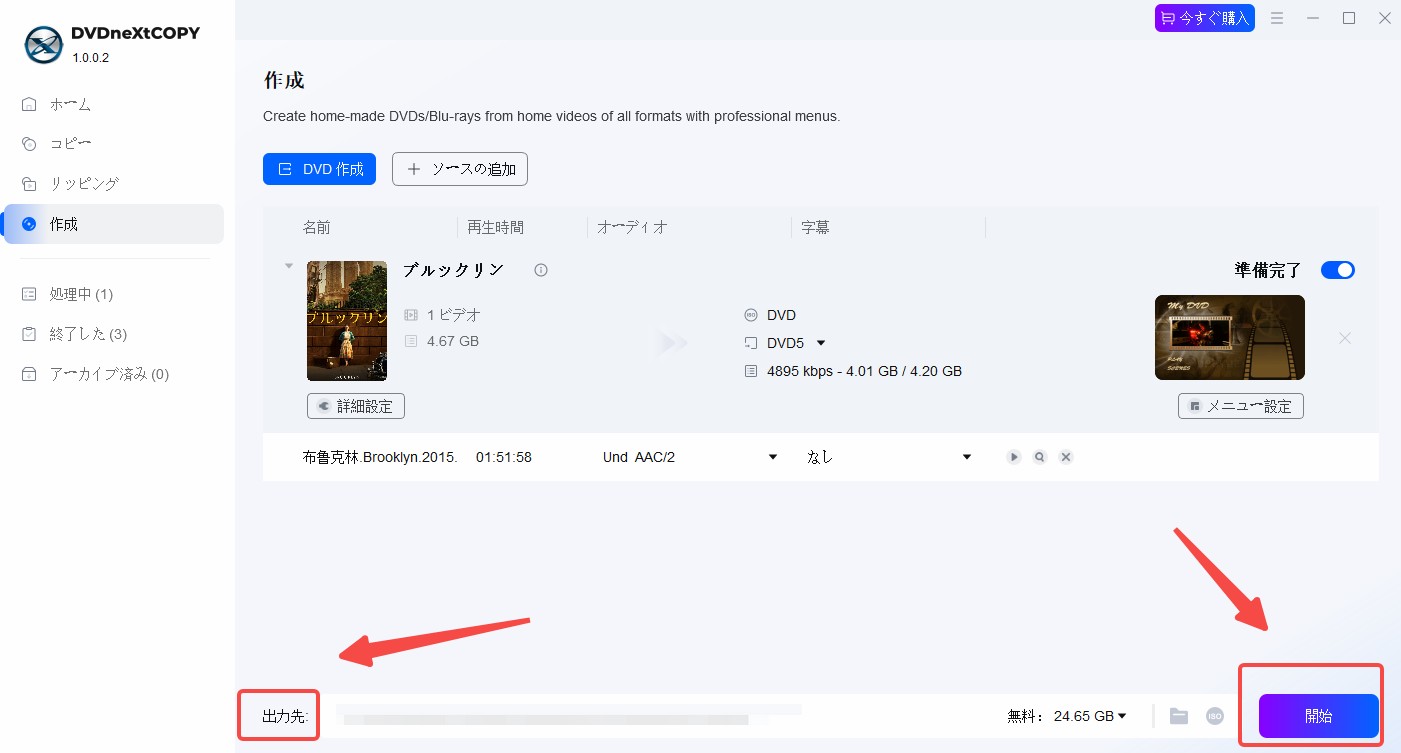
Task: Click file name 布鲁克林.Brooklyn.2015.
Action: [380, 457]
